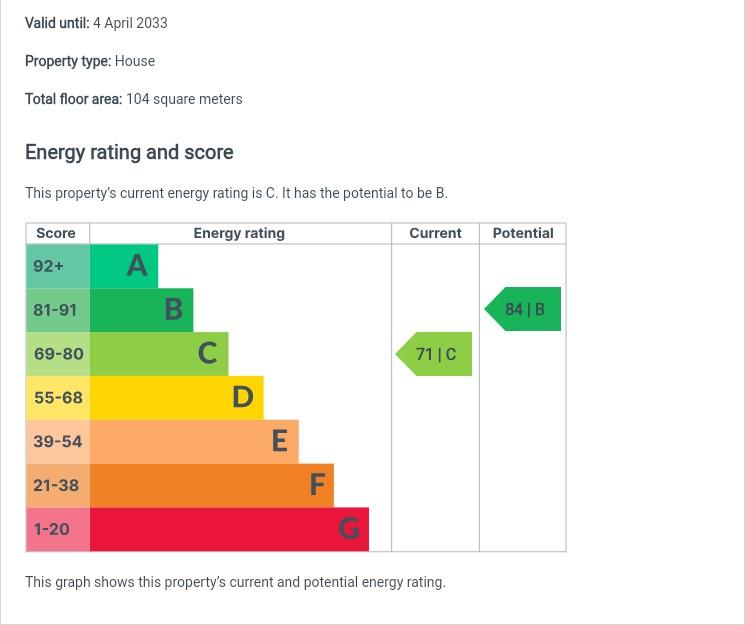Click the "Potential" column header
The width and height of the screenshot is (745, 625).
(523, 233)
